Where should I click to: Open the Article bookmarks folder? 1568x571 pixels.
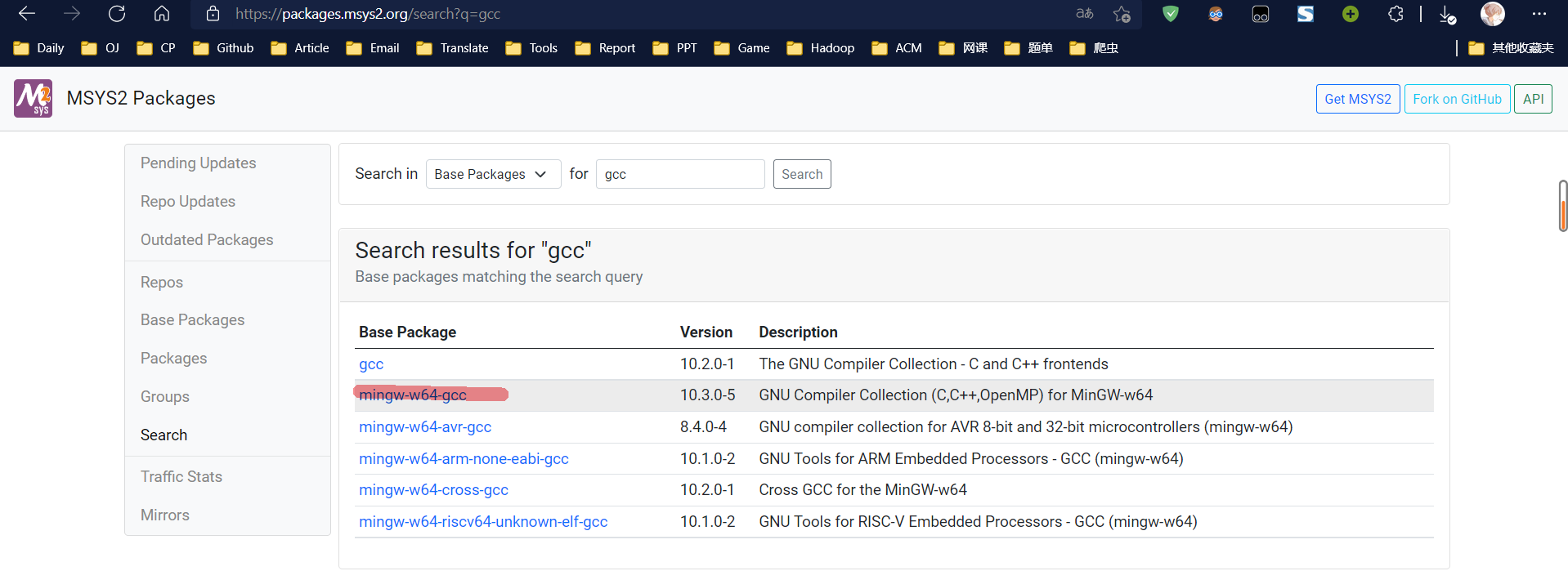click(x=300, y=48)
